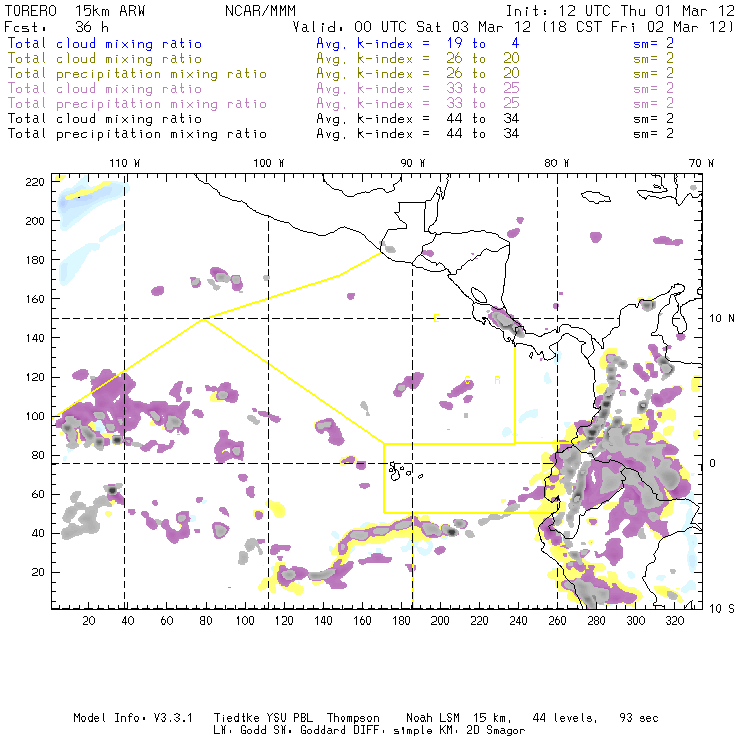Click the 70 W longitude label

[702, 162]
